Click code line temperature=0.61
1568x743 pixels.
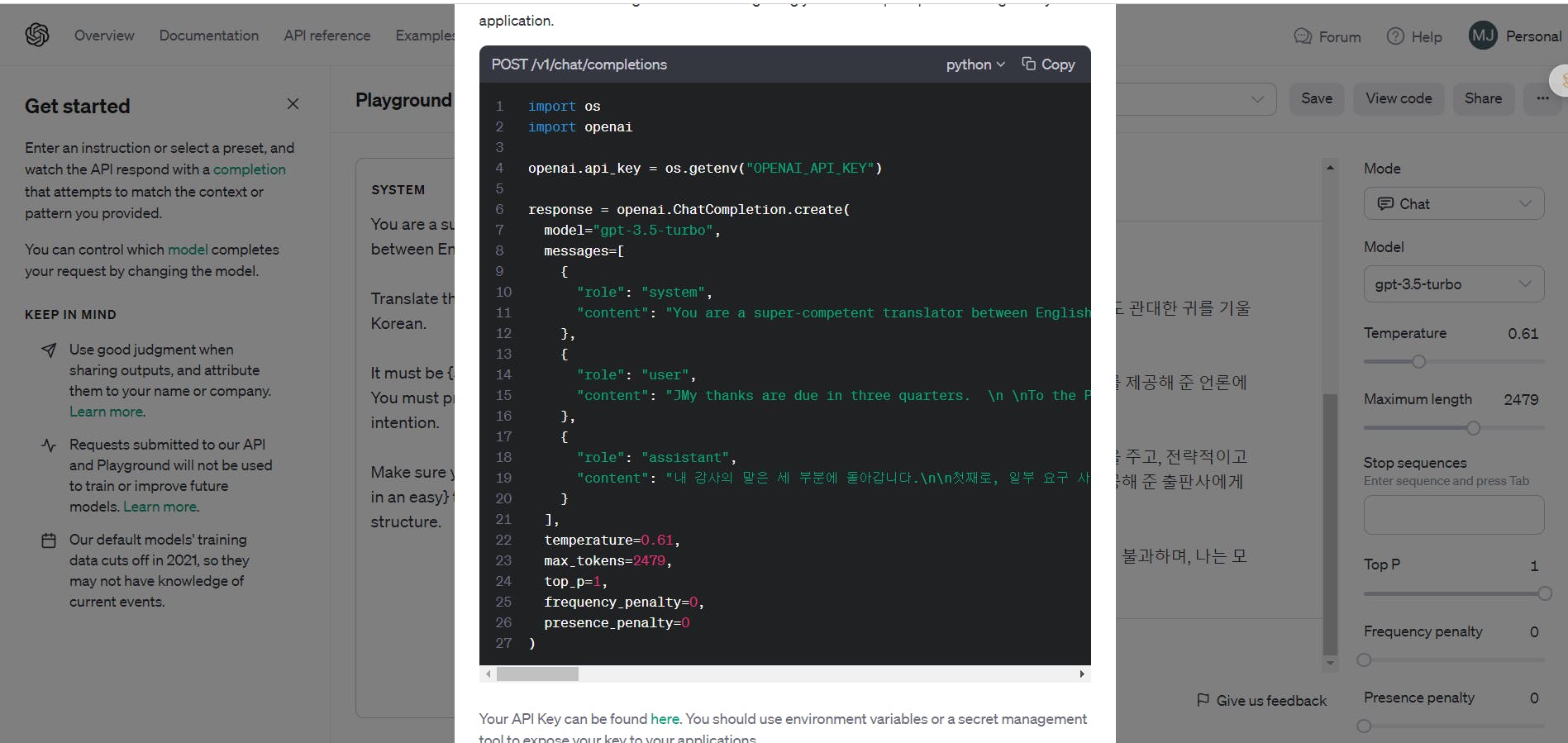612,541
